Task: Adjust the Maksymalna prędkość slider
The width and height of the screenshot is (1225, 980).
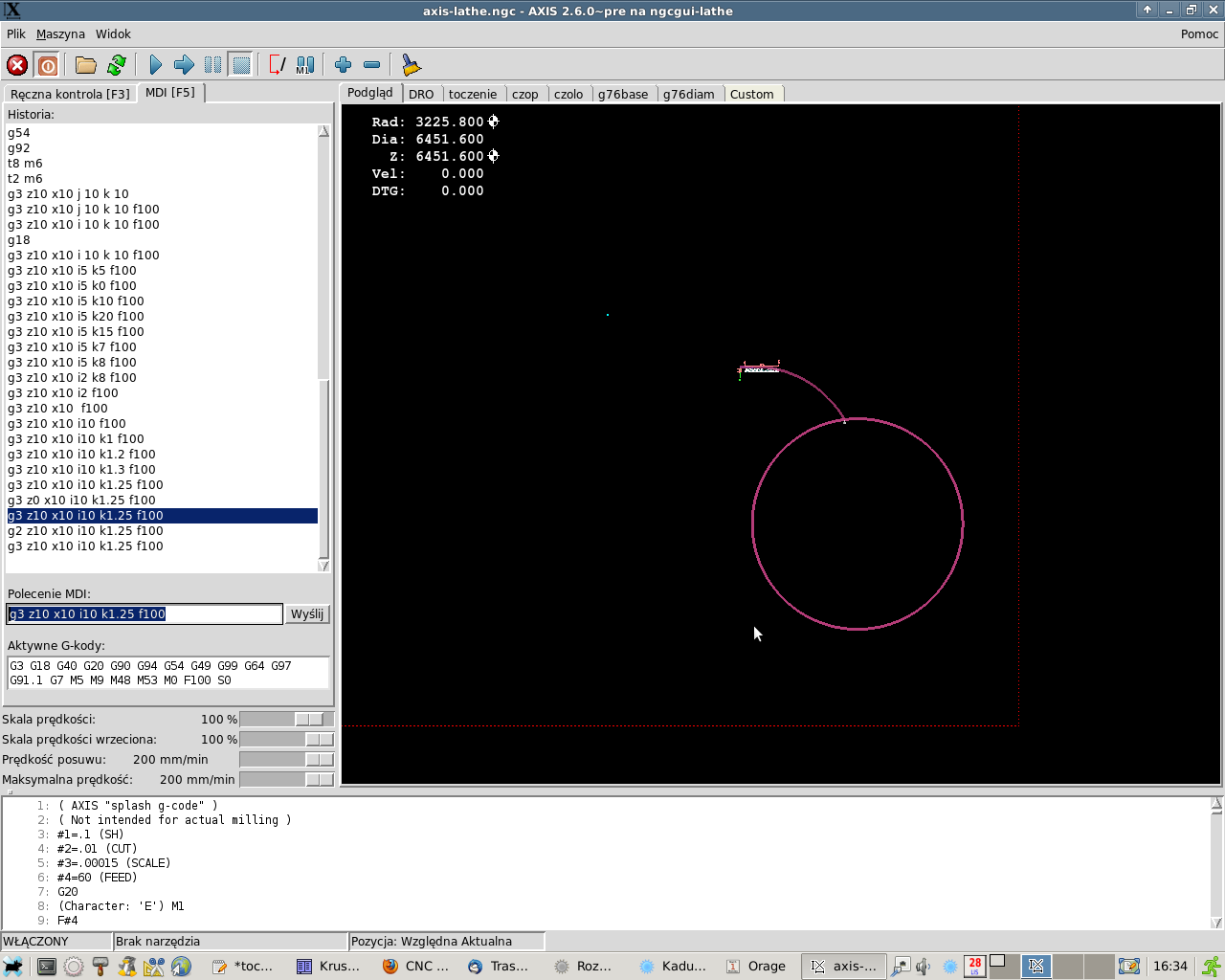Action: tap(286, 779)
